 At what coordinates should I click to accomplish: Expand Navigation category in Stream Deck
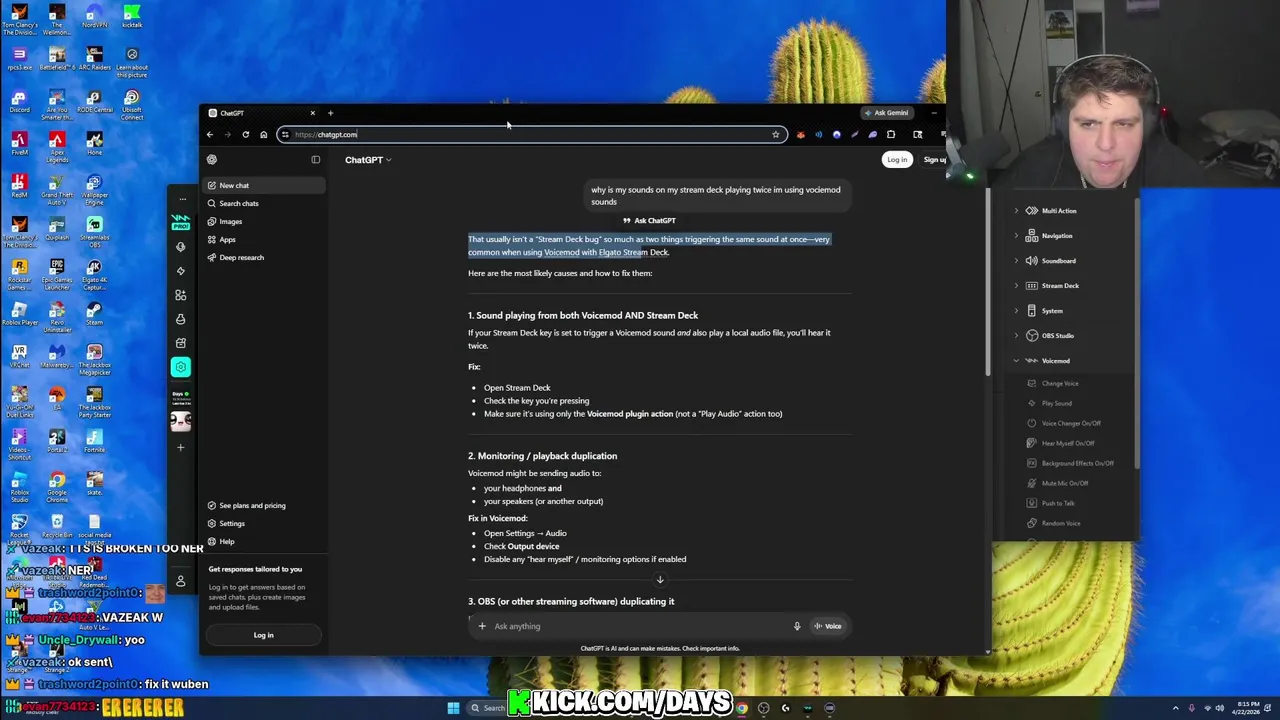point(1016,236)
